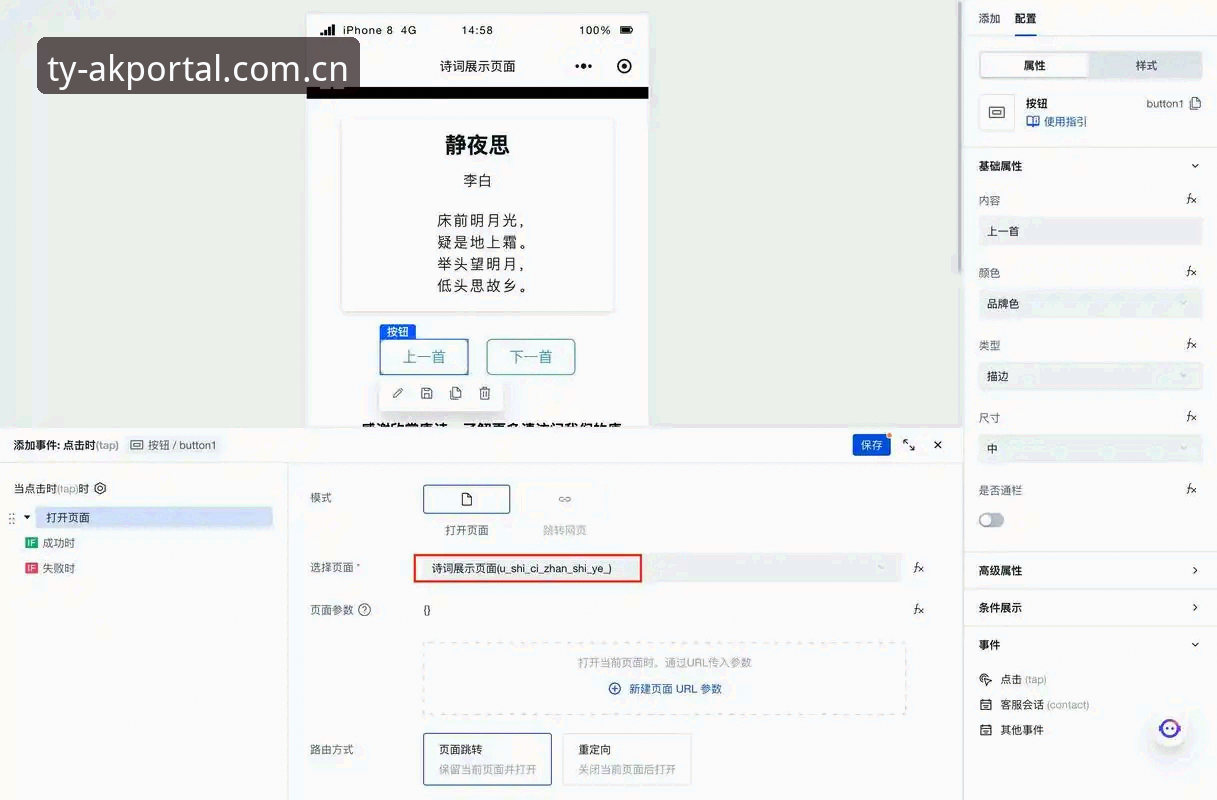1217x800 pixels.
Task: Click the poem title 静夜思
Action: (x=477, y=145)
